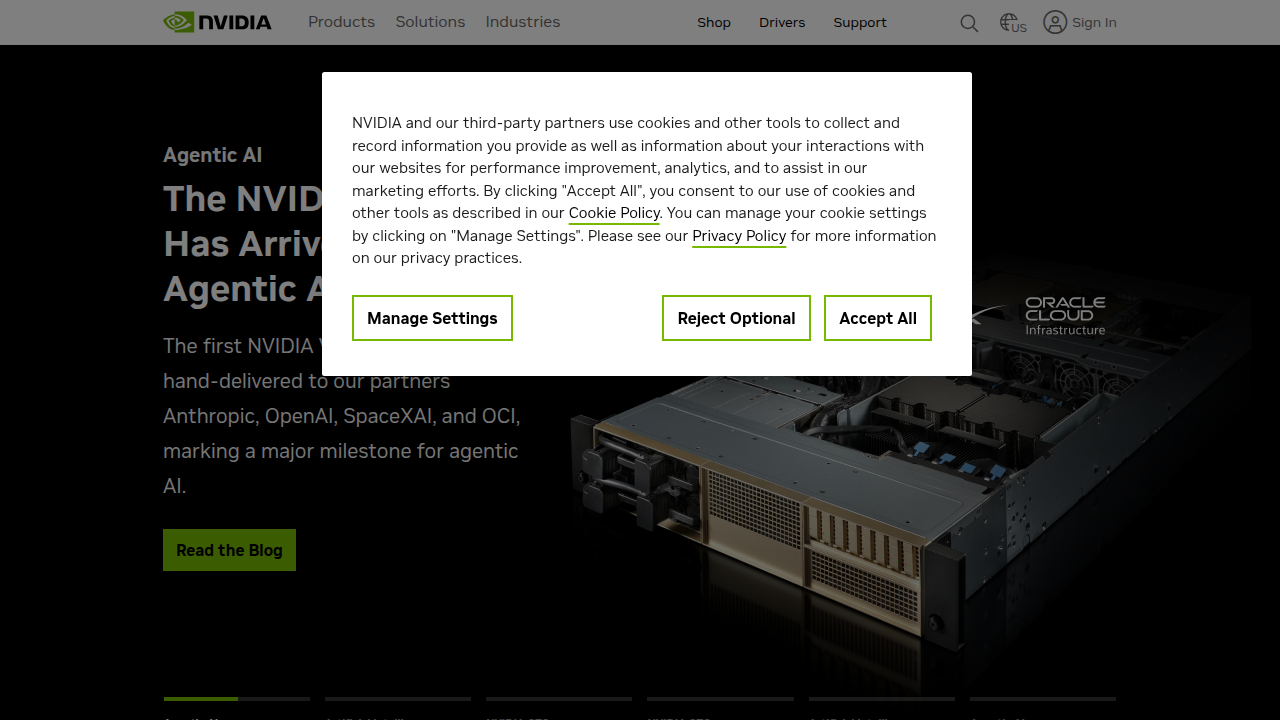
Task: Select the first carousel slide indicator
Action: [237, 699]
